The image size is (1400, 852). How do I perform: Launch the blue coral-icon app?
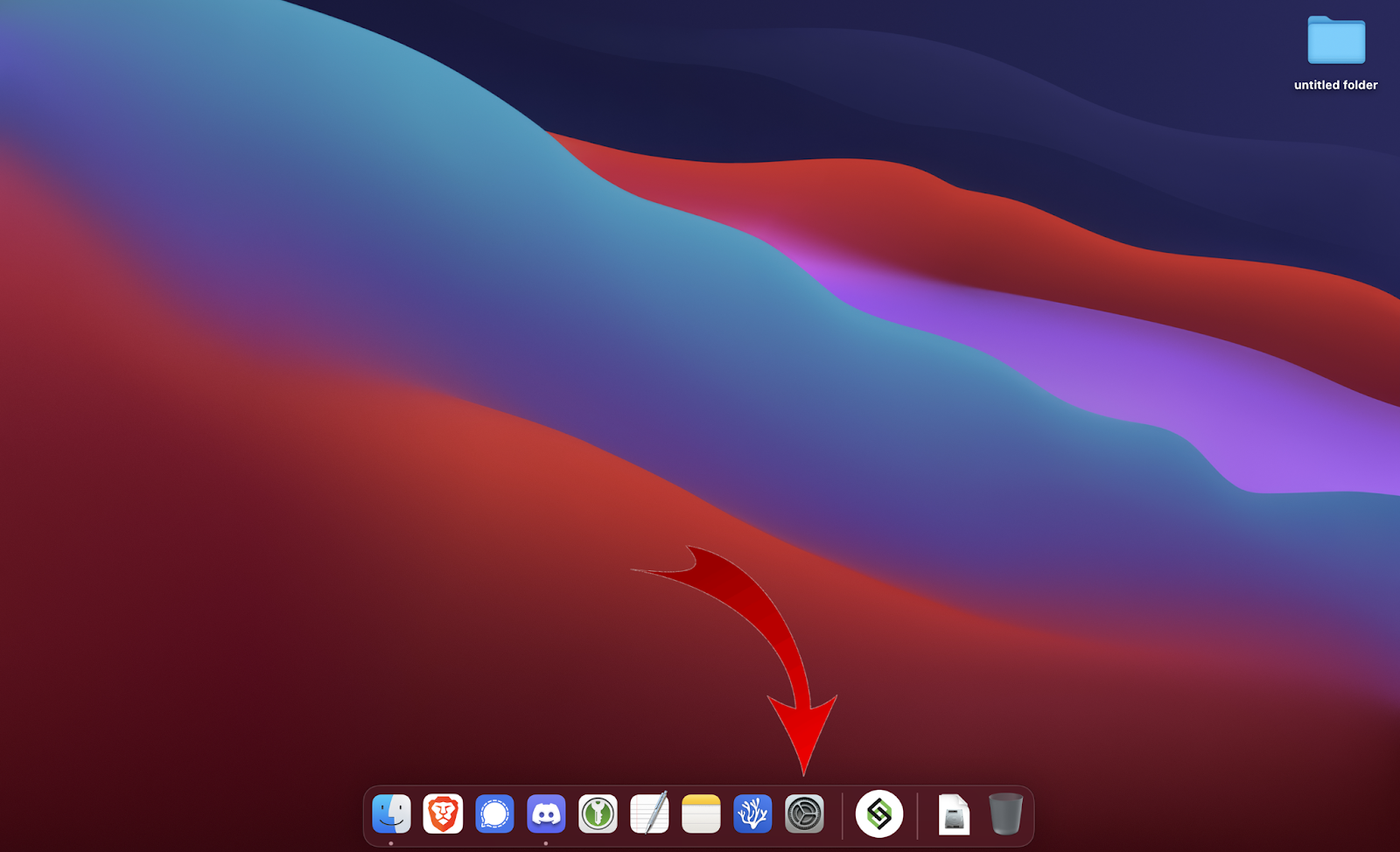pyautogui.click(x=752, y=814)
